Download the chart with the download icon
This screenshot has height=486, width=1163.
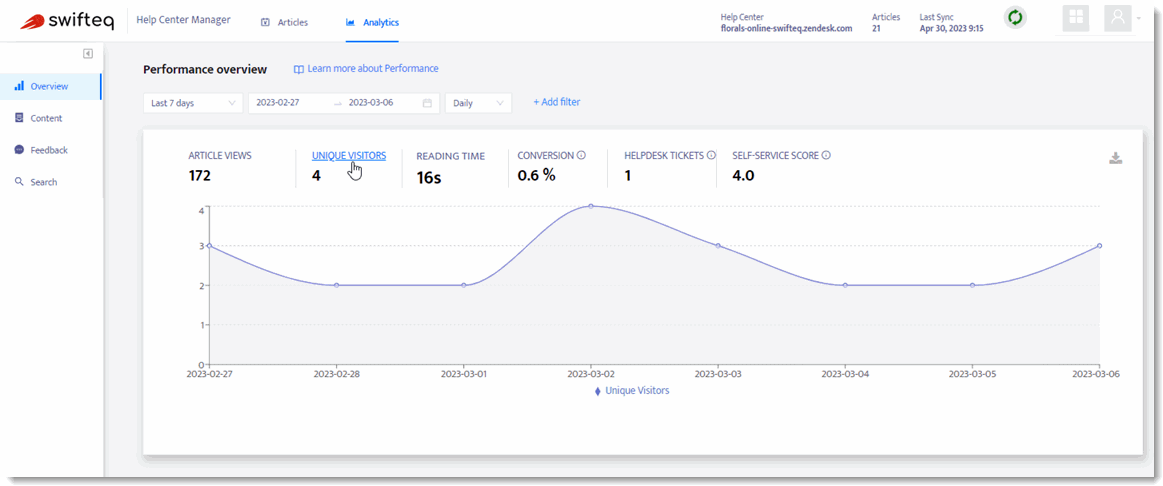click(x=1115, y=158)
